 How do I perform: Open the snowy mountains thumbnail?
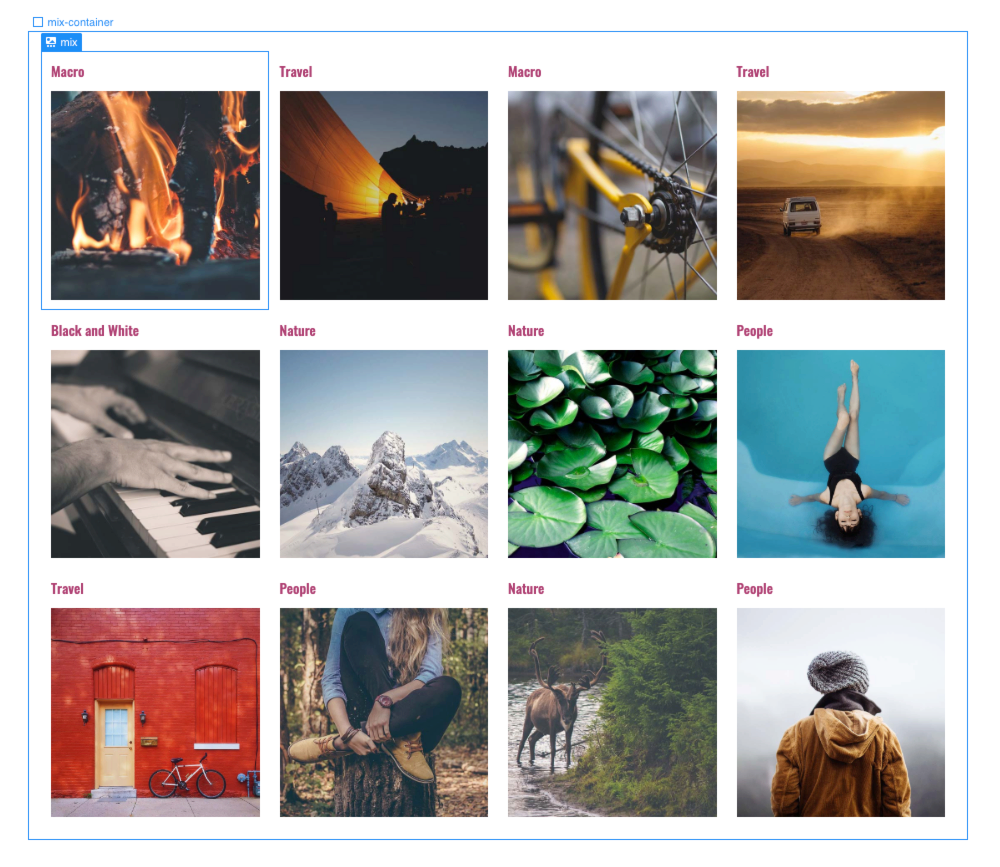coord(384,454)
